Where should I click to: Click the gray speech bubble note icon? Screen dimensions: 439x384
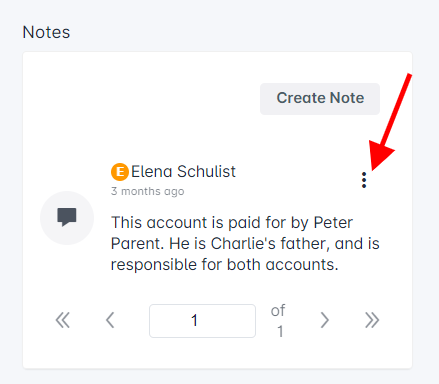pos(67,217)
